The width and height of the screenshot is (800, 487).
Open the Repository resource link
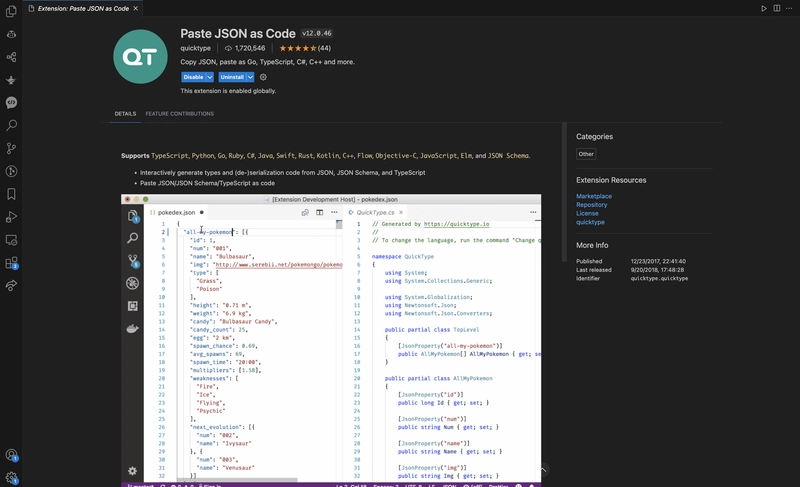(x=591, y=205)
